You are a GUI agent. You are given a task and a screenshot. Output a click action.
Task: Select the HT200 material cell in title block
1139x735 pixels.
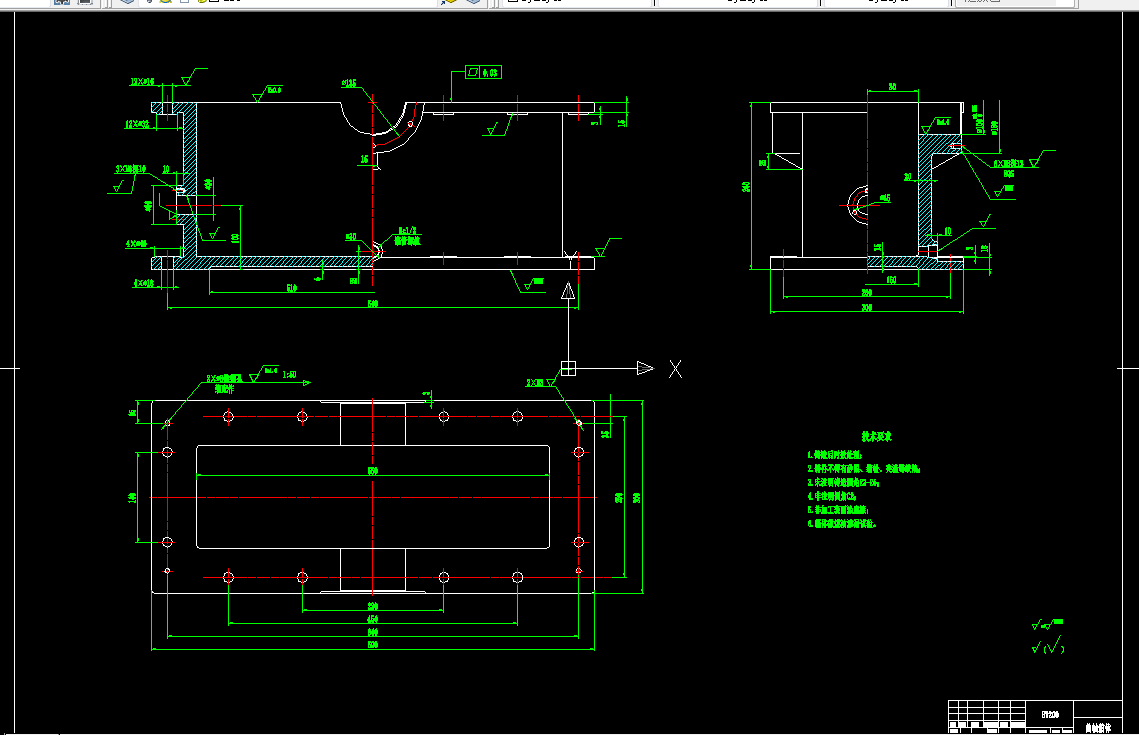(x=1050, y=715)
